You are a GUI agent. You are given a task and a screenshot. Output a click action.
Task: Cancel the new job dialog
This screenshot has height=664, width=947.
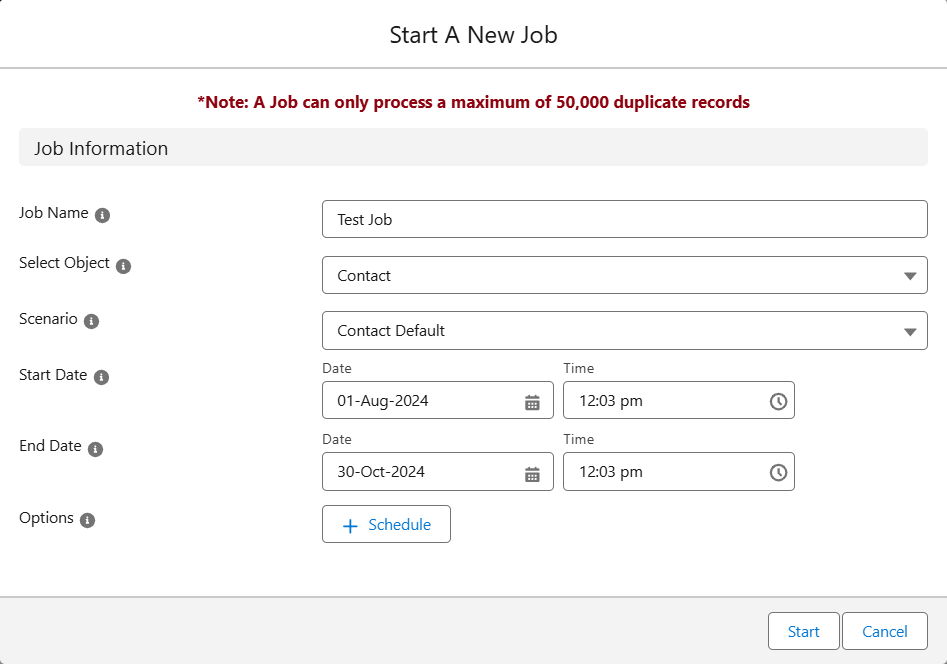click(885, 631)
